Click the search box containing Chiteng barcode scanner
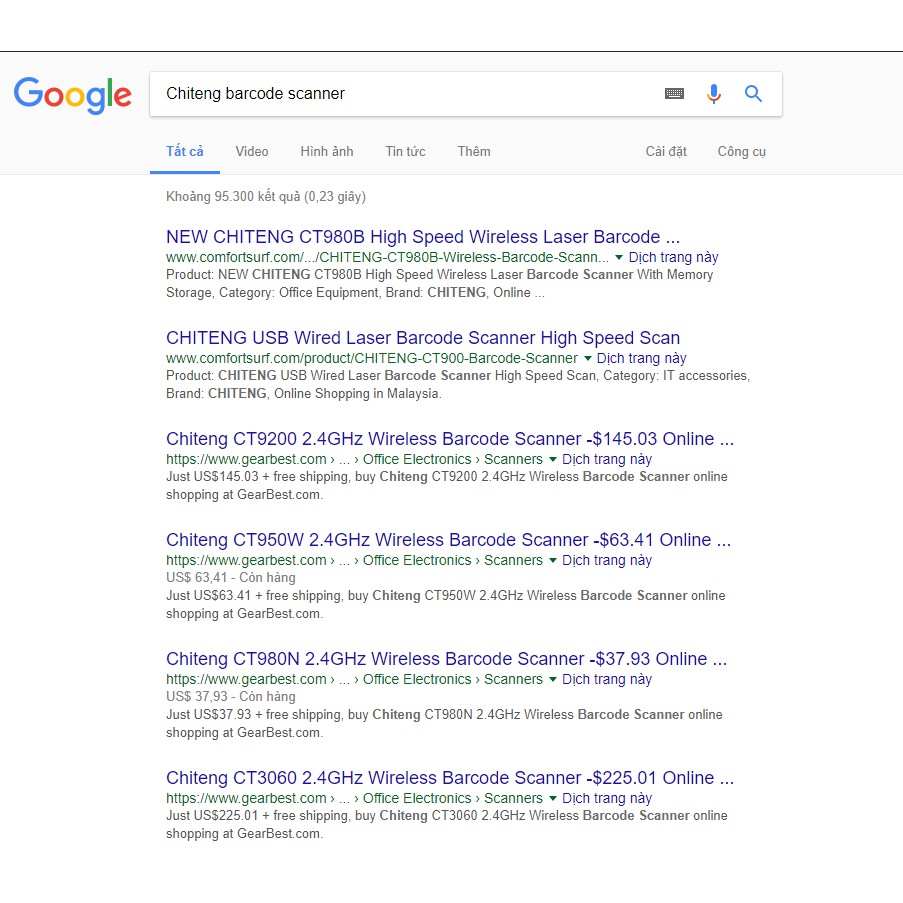The height and width of the screenshot is (903, 903). [400, 94]
